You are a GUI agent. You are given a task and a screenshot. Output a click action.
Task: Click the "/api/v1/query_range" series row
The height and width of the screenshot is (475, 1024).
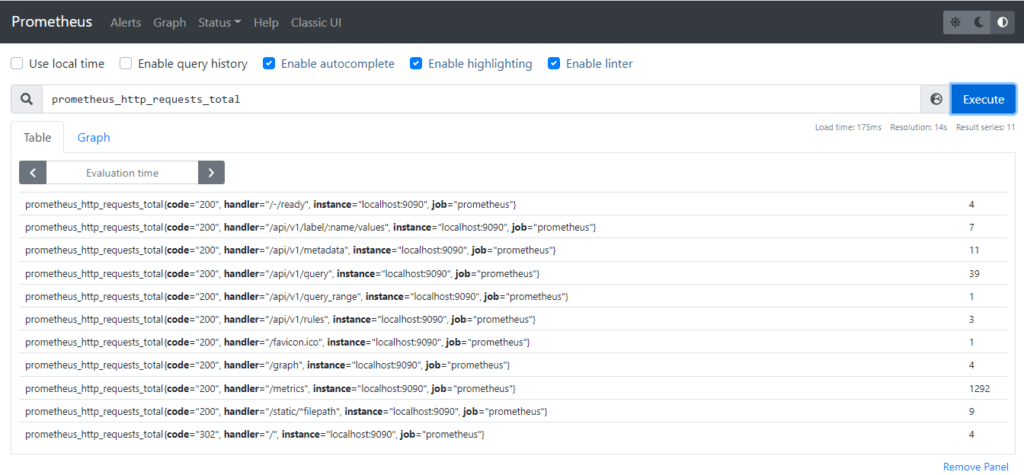[x=513, y=297]
